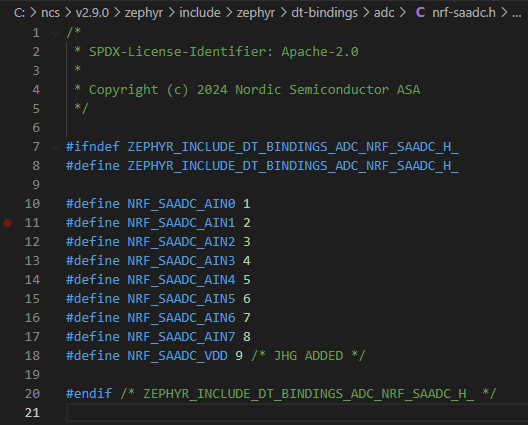Collapse the comment block on line 1
The image size is (528, 425).
(55, 33)
